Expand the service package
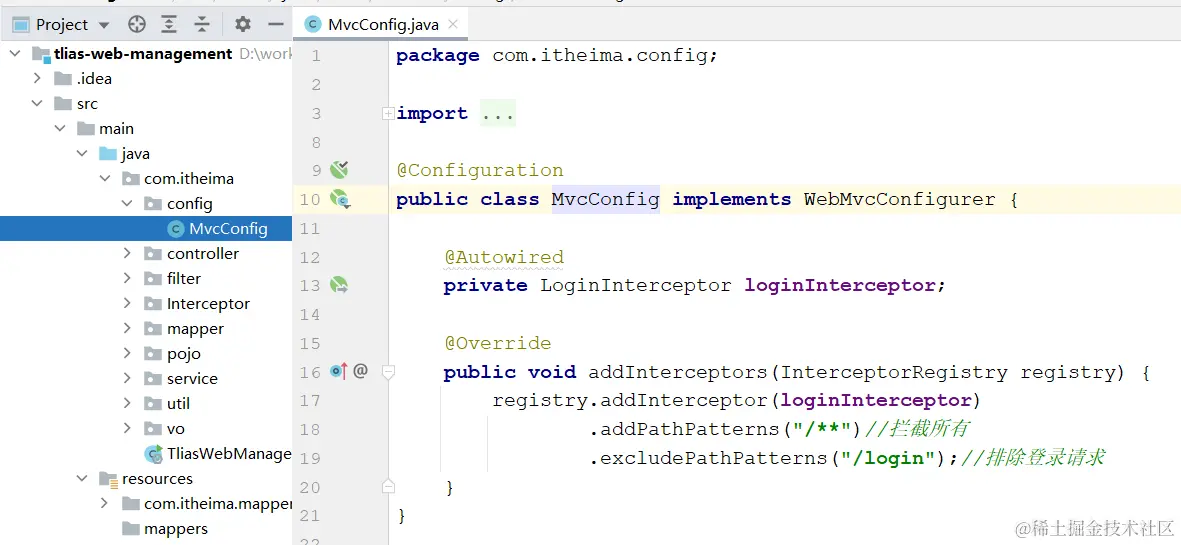 [x=127, y=379]
